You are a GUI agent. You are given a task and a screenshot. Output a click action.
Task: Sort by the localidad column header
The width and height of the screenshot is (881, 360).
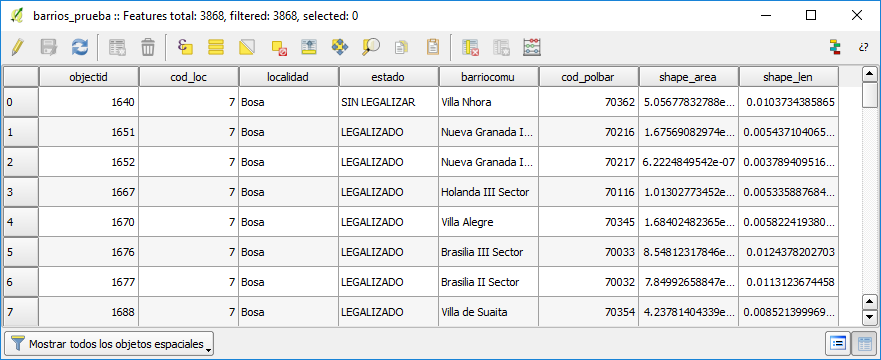(288, 77)
